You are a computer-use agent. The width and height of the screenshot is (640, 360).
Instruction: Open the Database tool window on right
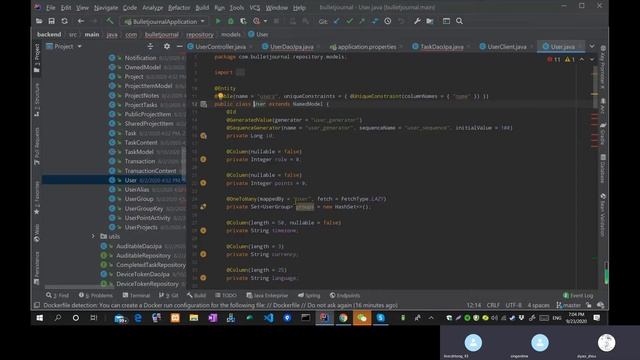602,169
